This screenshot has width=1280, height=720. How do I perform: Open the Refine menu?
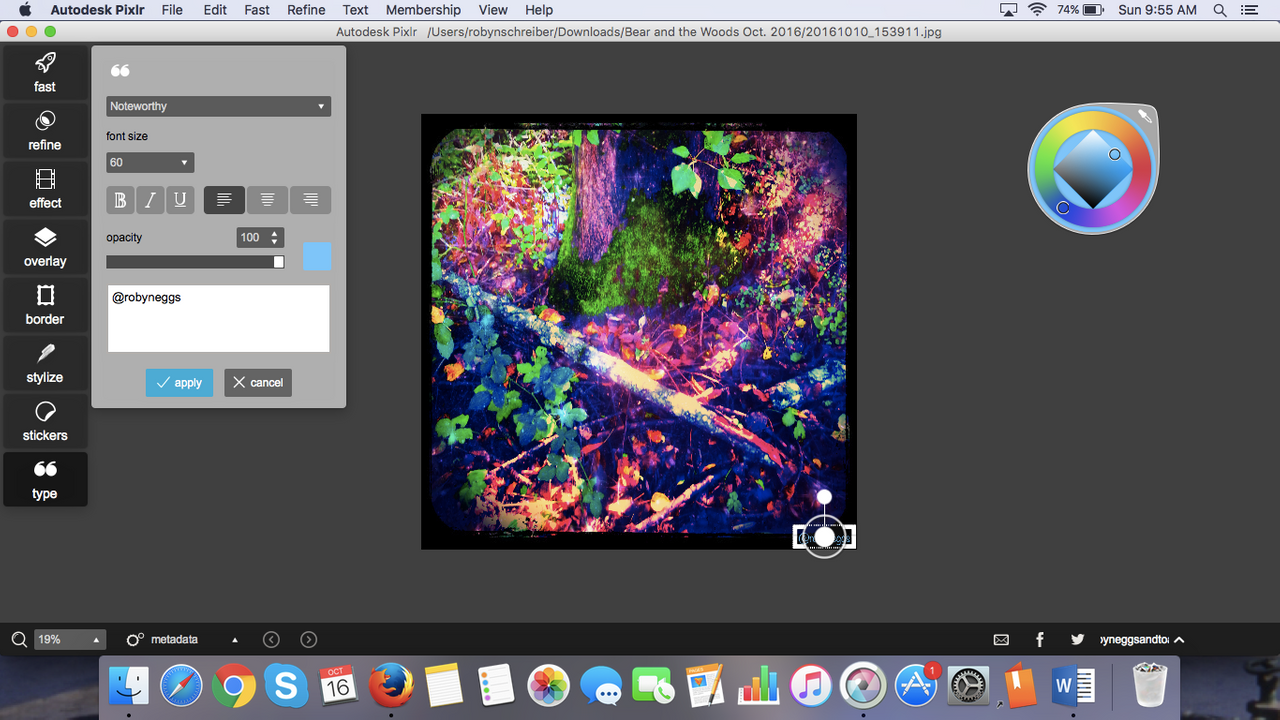pyautogui.click(x=306, y=10)
